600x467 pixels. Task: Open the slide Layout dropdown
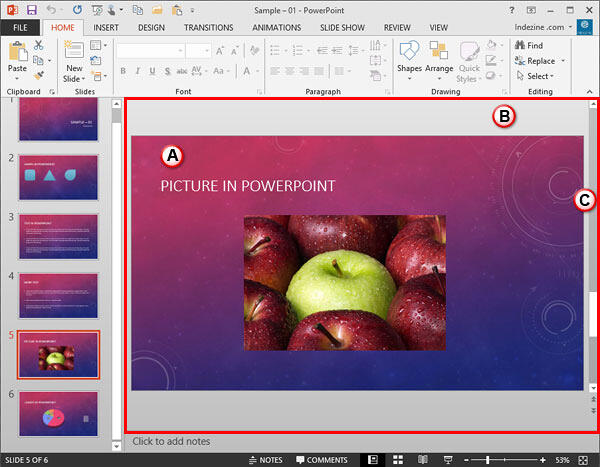pos(98,45)
